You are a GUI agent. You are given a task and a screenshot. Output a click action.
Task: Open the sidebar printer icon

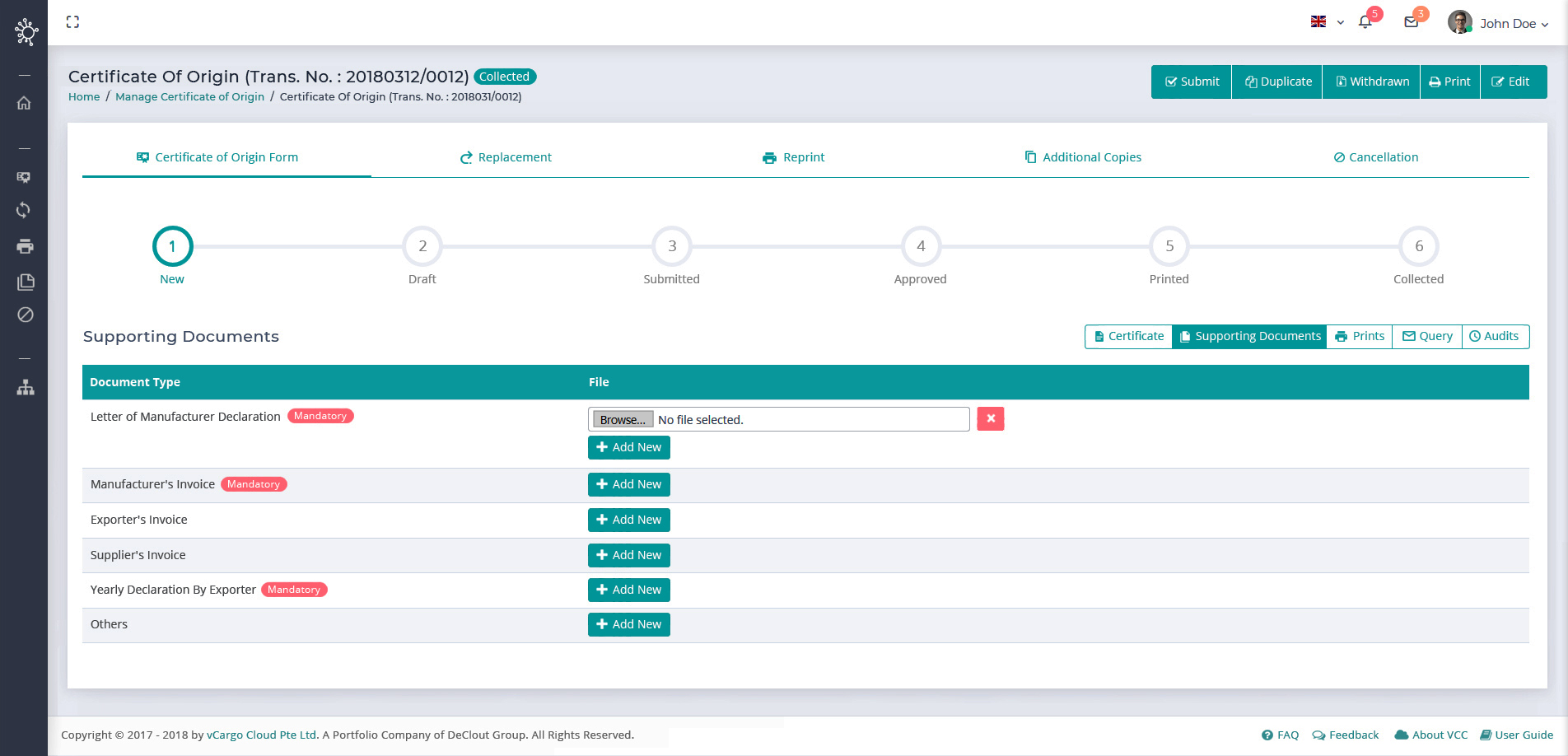point(25,246)
